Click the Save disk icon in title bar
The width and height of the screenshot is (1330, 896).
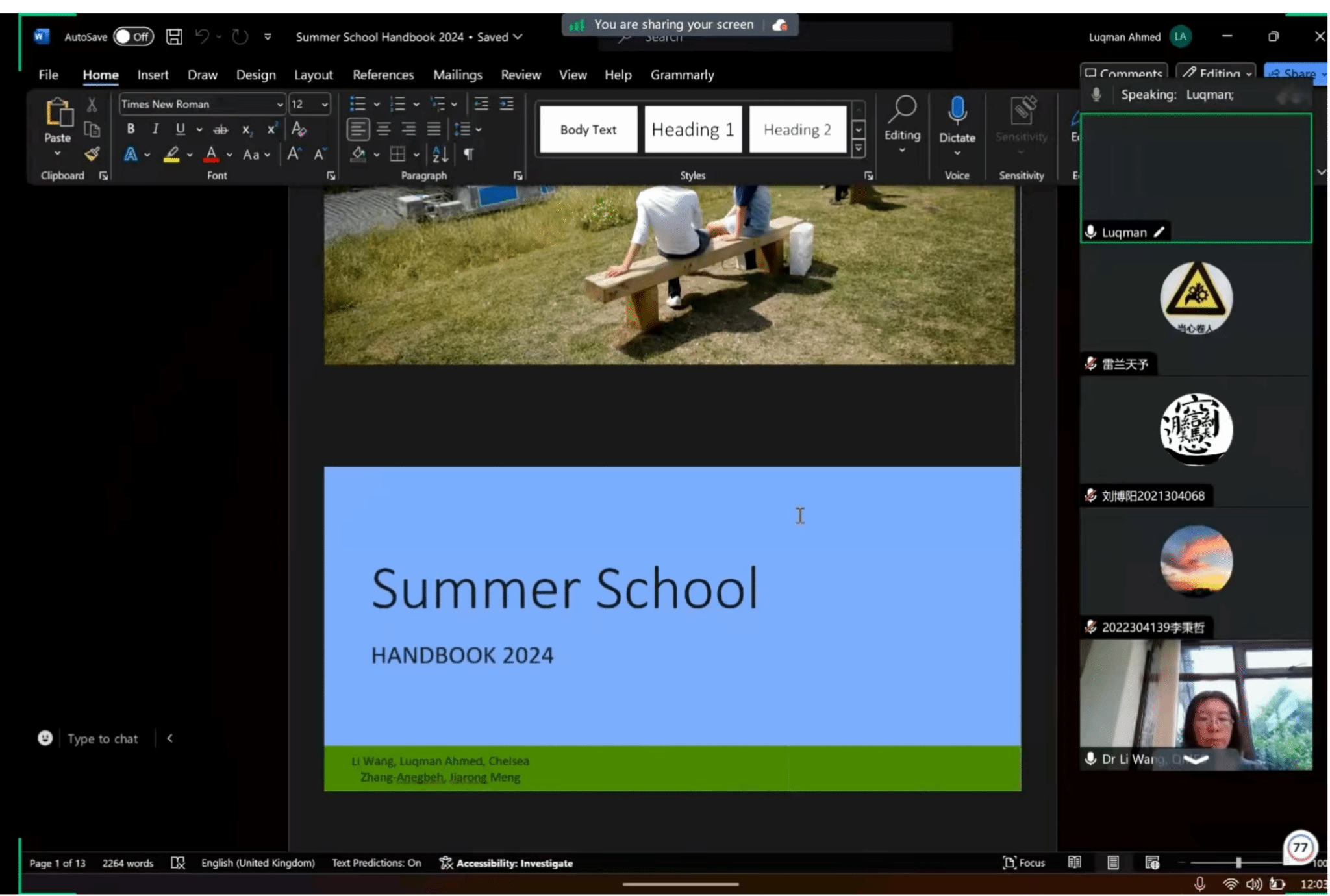coord(173,36)
